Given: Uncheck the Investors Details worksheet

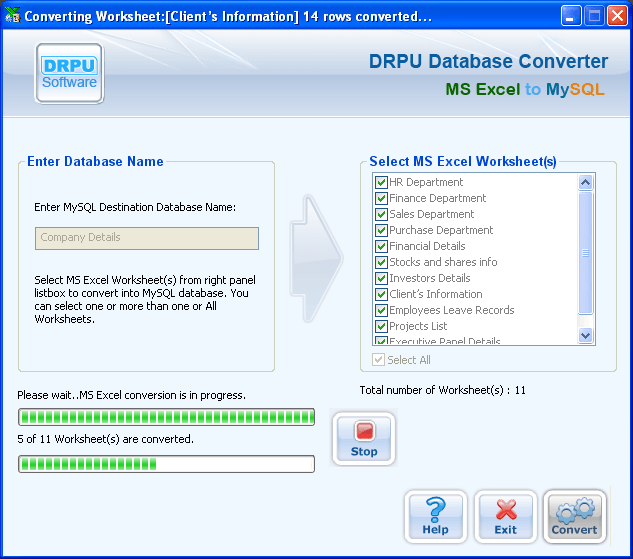Looking at the screenshot, I should point(381,278).
